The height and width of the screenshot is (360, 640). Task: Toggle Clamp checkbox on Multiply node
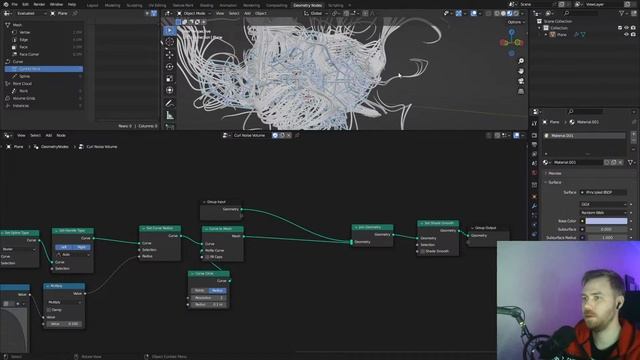pyautogui.click(x=49, y=310)
